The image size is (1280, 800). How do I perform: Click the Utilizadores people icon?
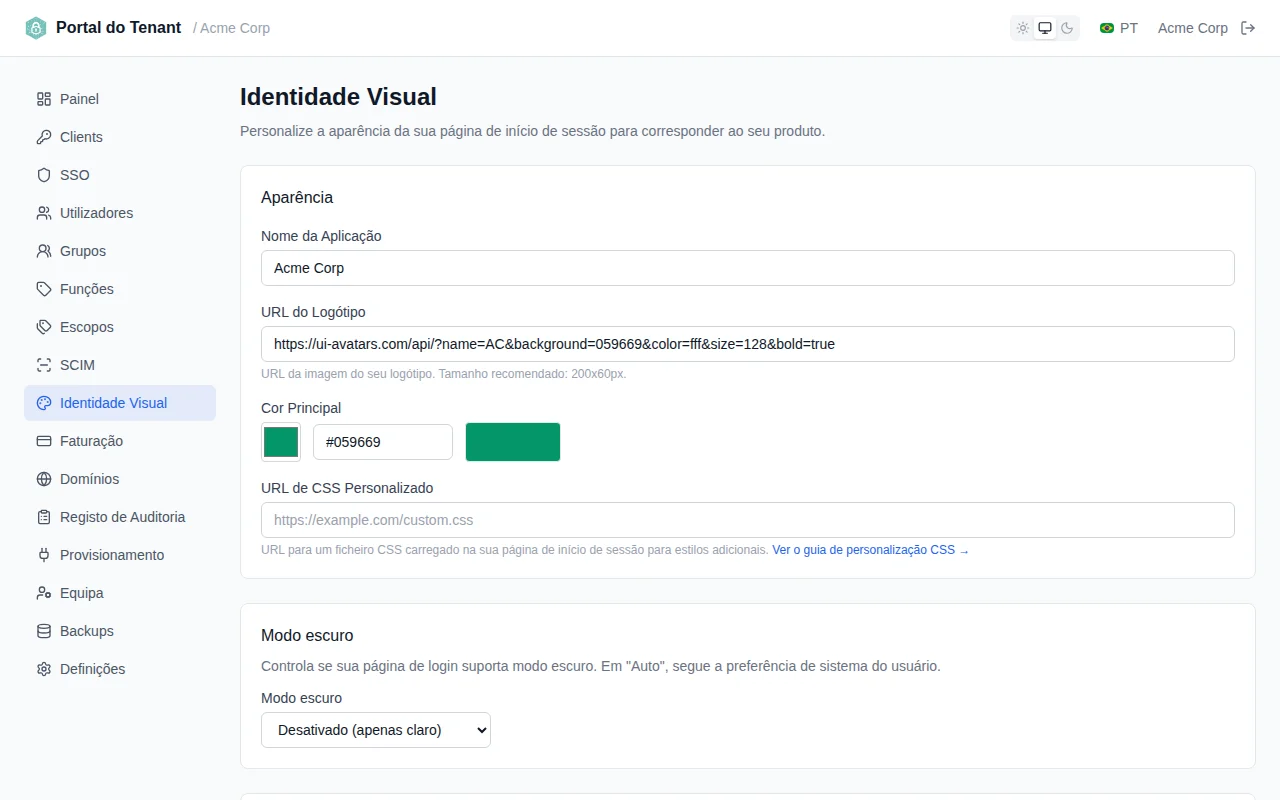point(44,213)
